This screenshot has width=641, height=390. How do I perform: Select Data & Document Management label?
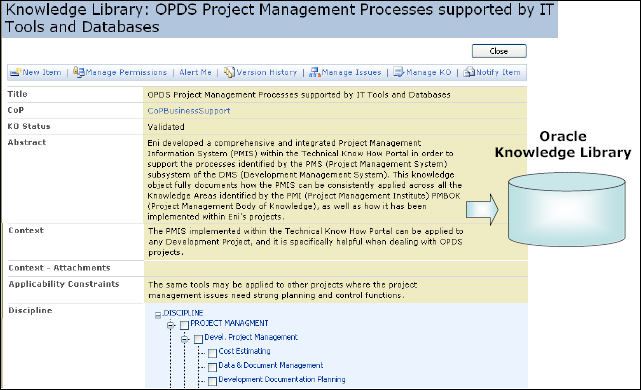click(x=271, y=365)
